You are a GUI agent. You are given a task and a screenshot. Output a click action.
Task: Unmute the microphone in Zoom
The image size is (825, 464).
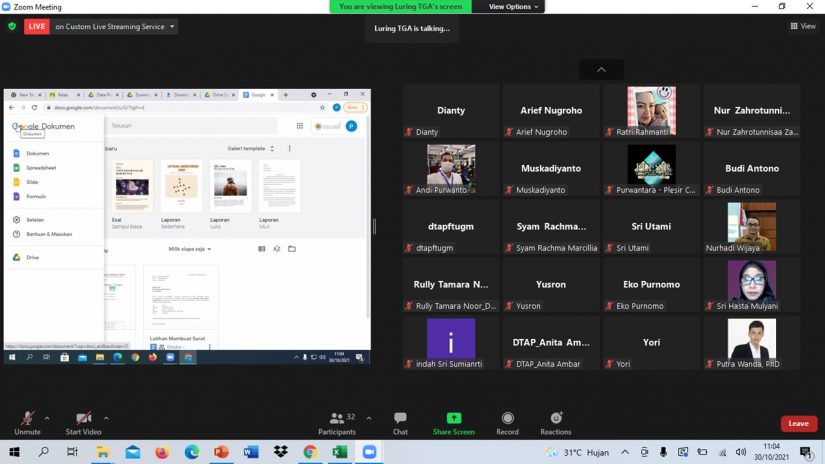click(x=27, y=420)
